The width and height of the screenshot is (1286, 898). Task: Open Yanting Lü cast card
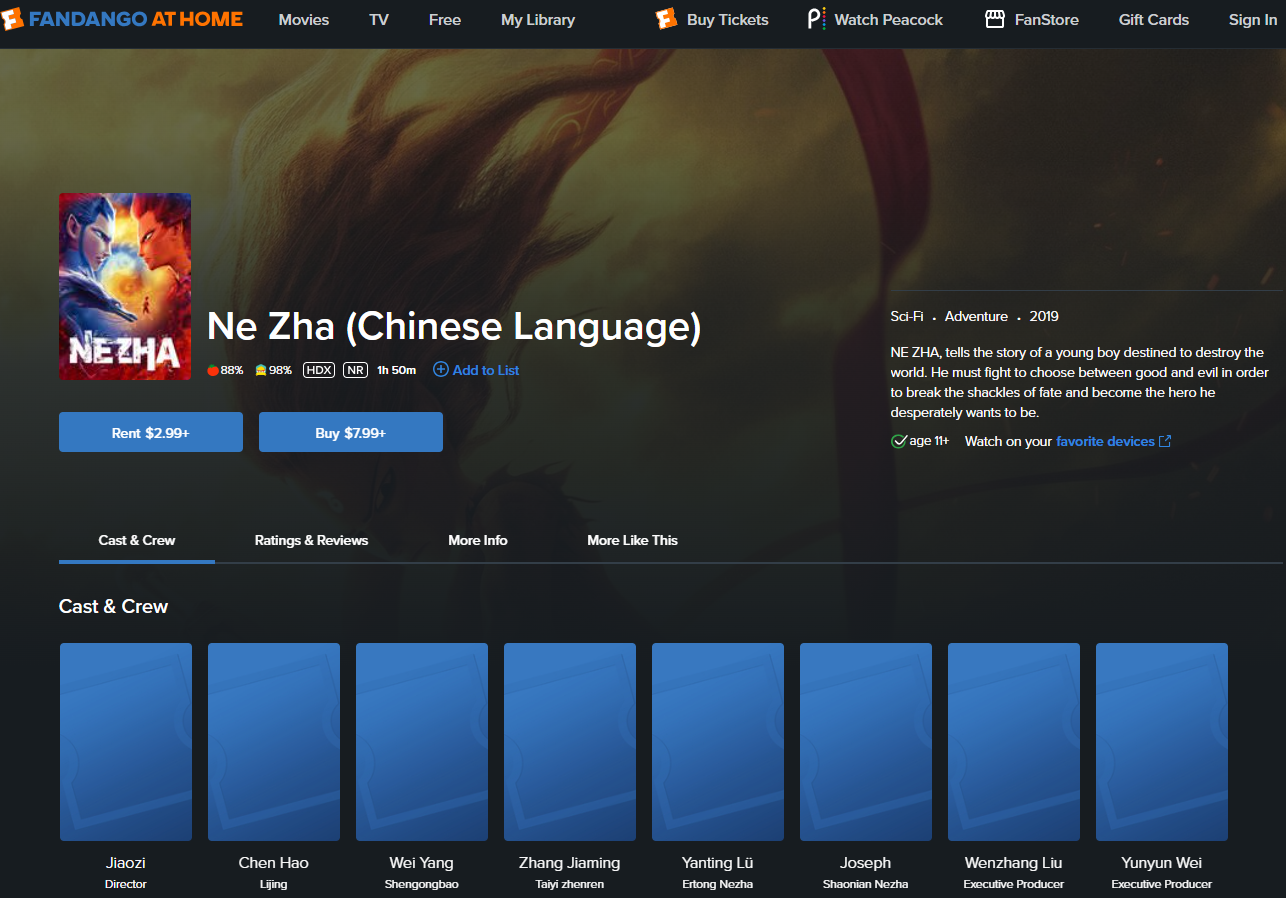pyautogui.click(x=718, y=742)
